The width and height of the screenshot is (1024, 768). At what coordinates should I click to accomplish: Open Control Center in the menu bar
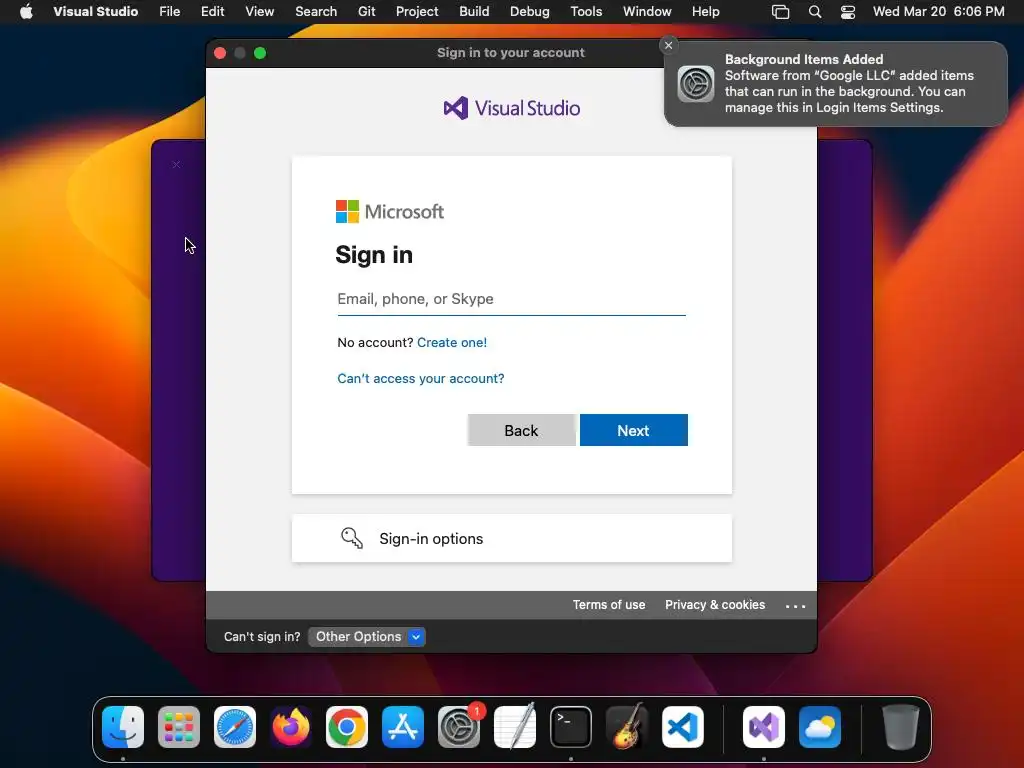click(x=848, y=12)
